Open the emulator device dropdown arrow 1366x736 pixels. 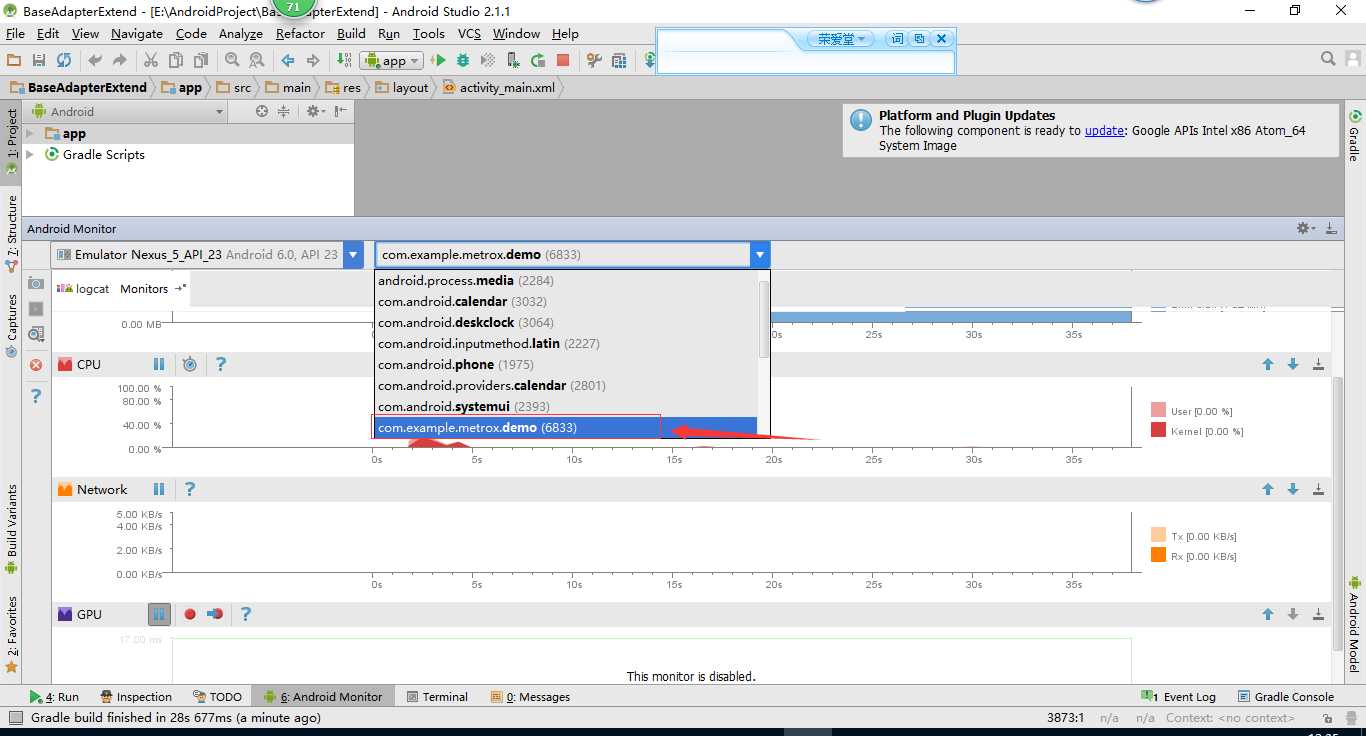coord(353,254)
